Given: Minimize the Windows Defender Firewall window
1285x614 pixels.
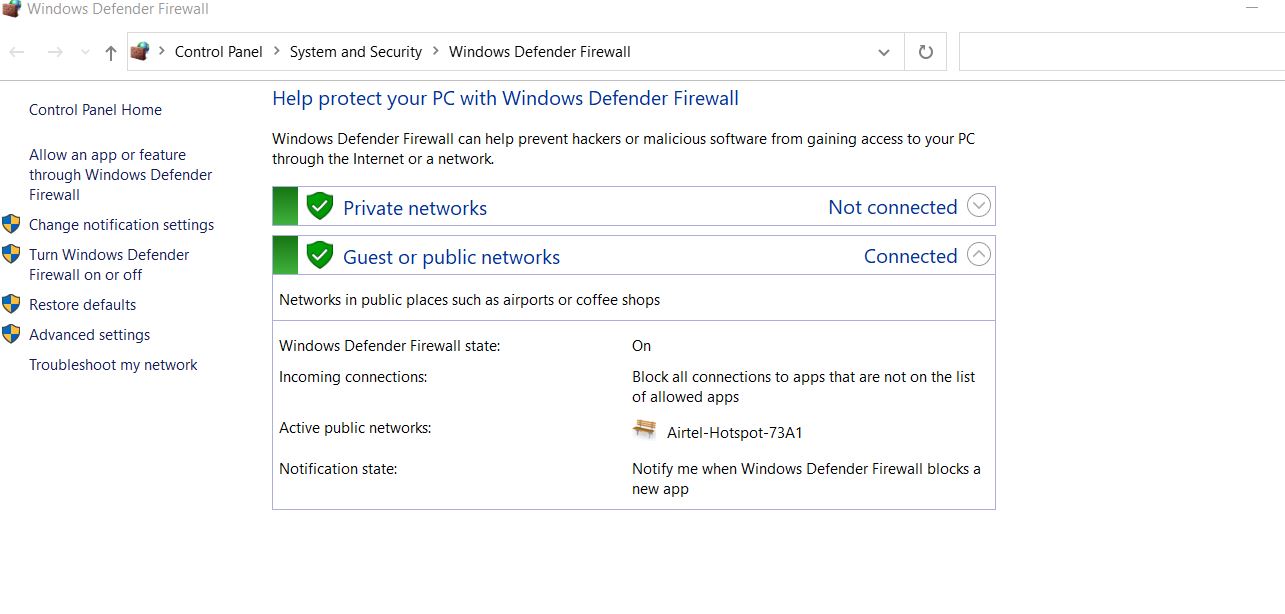Looking at the screenshot, I should point(1252,8).
